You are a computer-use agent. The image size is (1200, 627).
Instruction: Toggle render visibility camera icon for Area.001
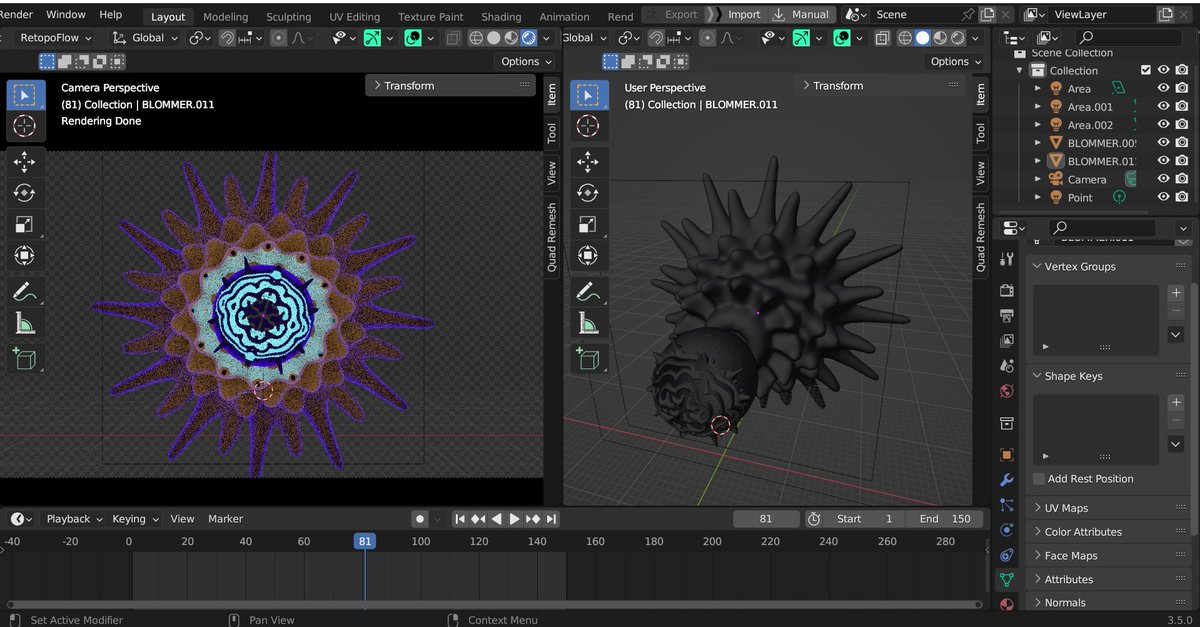point(1181,106)
